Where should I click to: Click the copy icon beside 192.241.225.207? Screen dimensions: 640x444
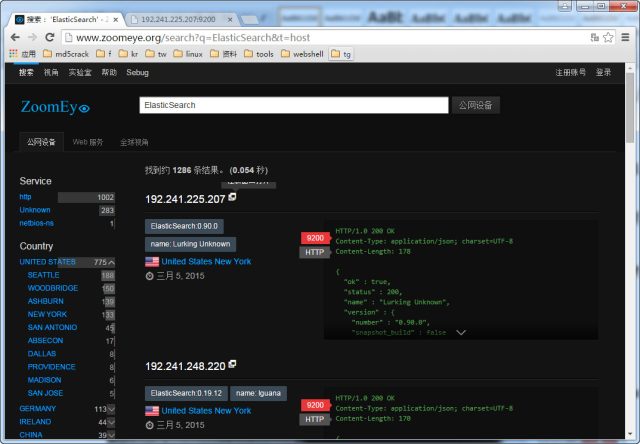pos(232,197)
